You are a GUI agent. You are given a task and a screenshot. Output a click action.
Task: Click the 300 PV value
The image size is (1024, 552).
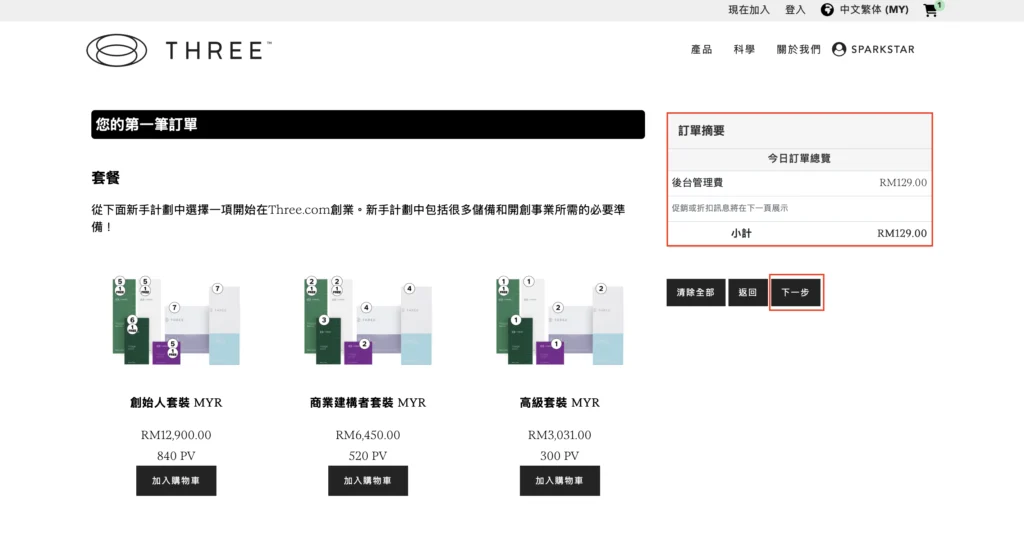coord(560,456)
